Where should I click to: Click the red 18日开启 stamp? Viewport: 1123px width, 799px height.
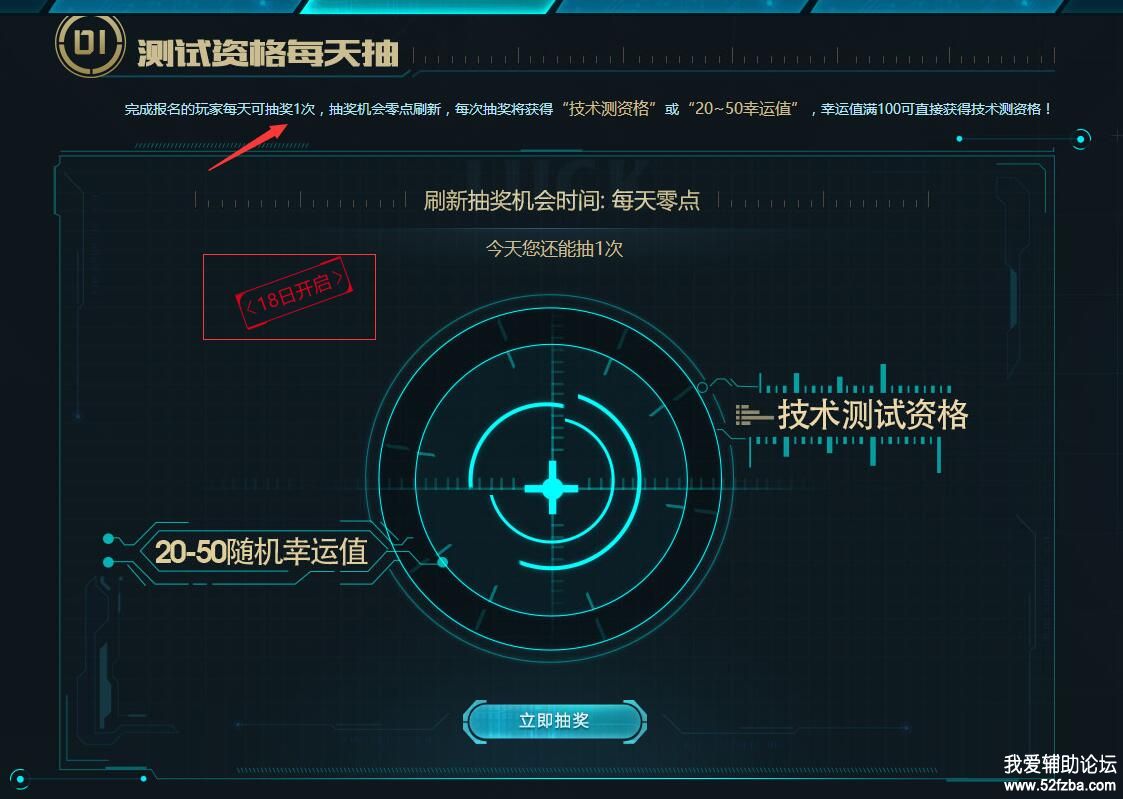point(293,296)
